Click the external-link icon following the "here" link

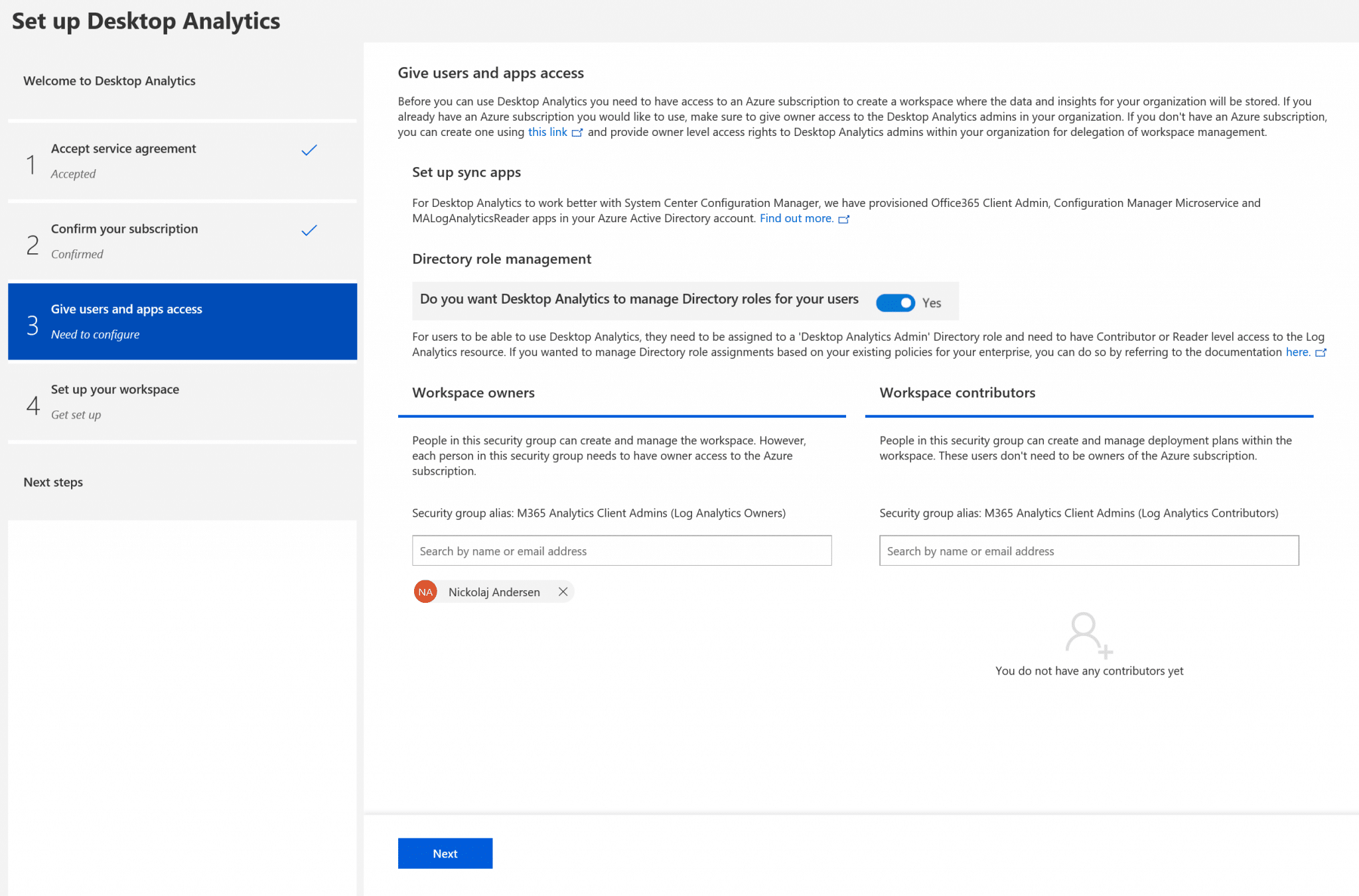(1321, 353)
